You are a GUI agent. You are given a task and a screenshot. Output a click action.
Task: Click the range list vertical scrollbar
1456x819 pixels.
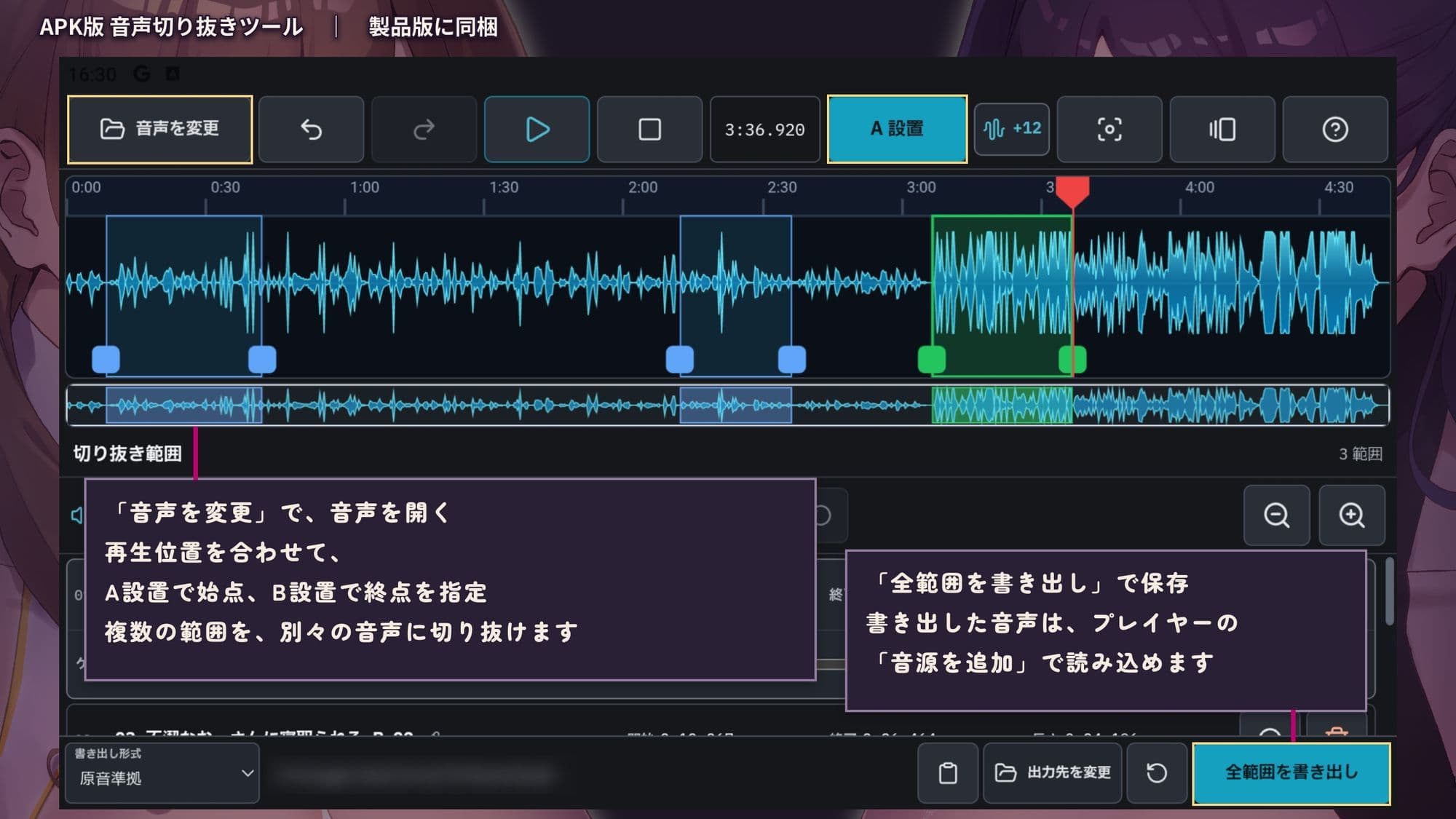click(1390, 591)
